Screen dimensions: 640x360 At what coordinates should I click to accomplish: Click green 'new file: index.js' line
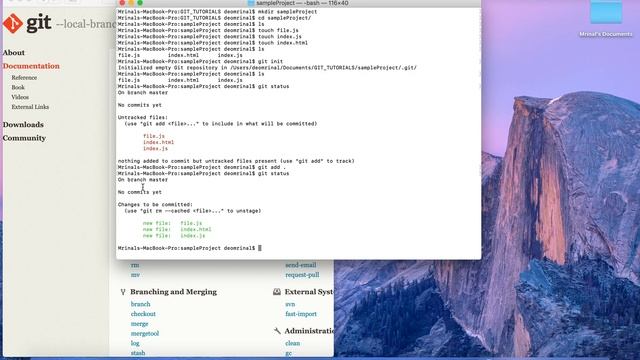174,236
